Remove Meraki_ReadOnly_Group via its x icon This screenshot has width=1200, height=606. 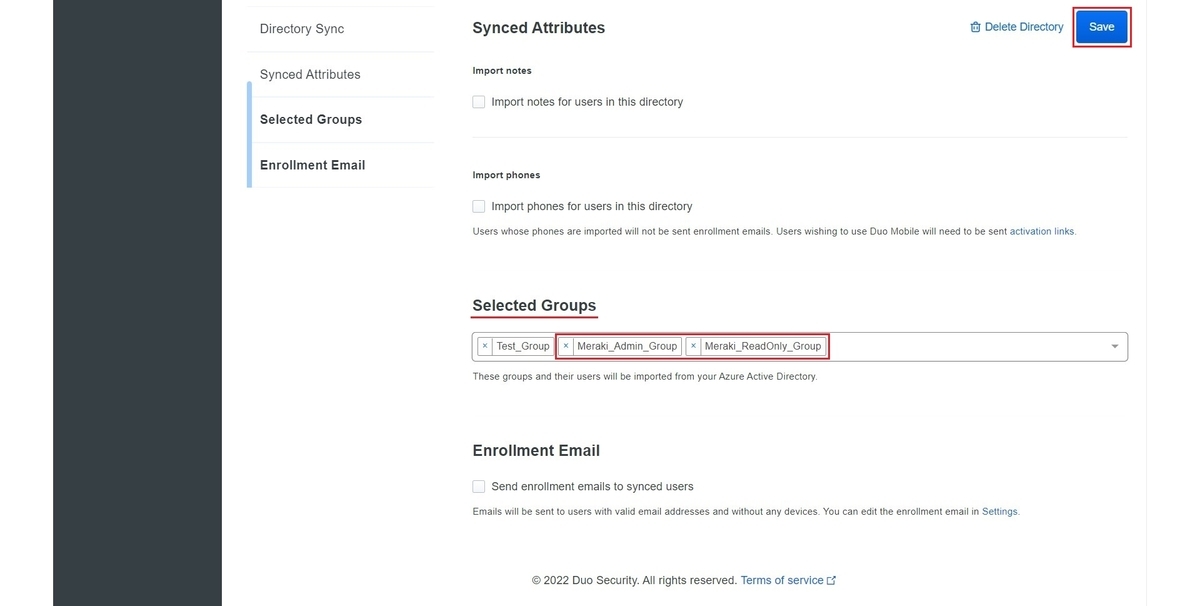pos(694,346)
